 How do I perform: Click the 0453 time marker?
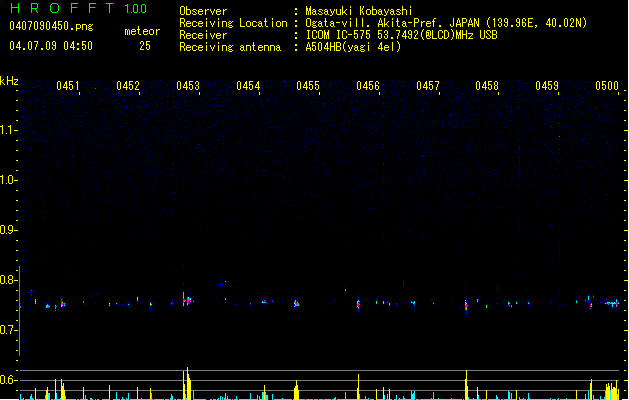[188, 86]
